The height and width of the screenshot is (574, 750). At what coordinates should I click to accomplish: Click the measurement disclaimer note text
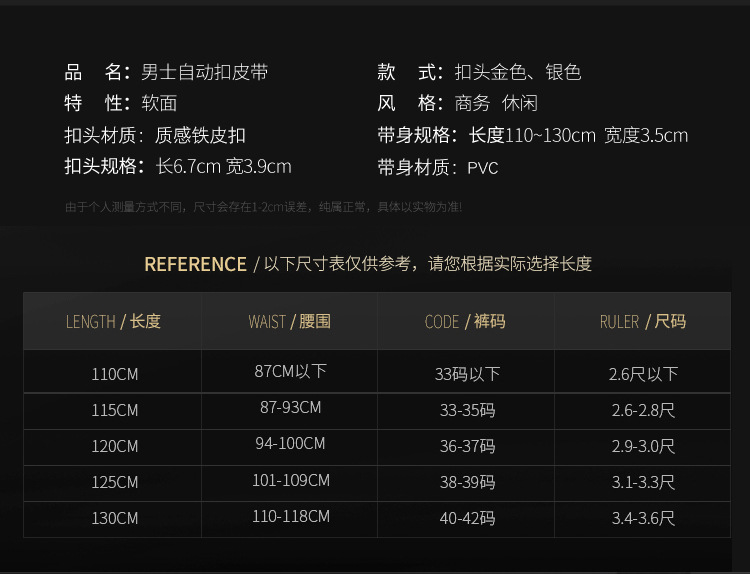(263, 207)
